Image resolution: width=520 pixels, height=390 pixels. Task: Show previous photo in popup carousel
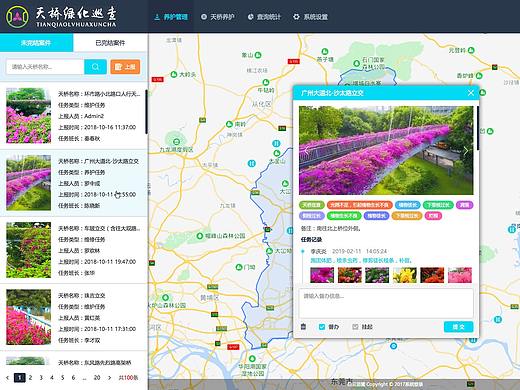(306, 151)
